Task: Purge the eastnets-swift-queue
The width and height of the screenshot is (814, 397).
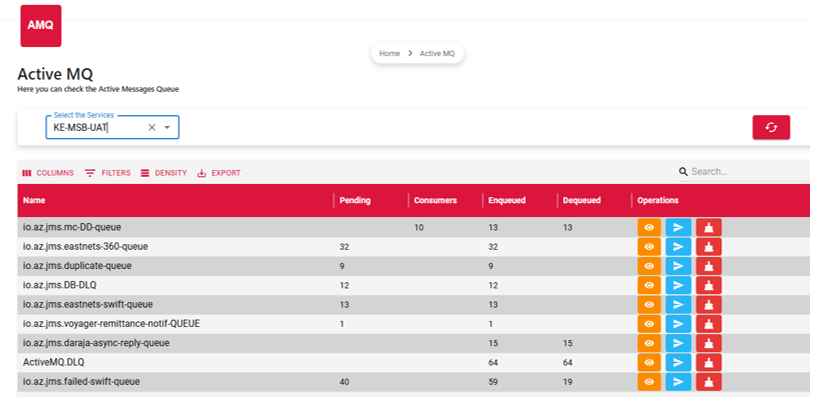Action: [x=709, y=305]
